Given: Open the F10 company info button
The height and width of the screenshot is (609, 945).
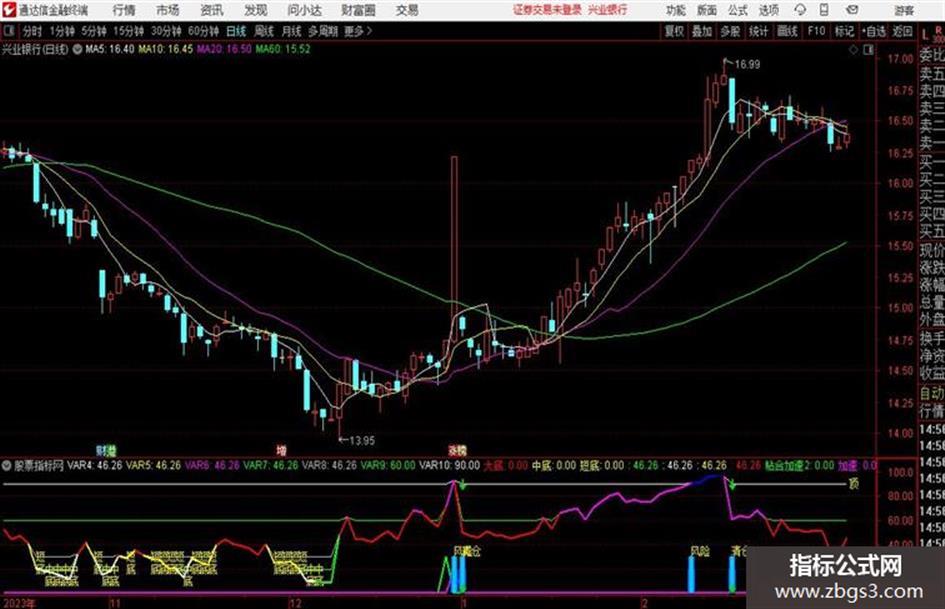Looking at the screenshot, I should point(817,31).
